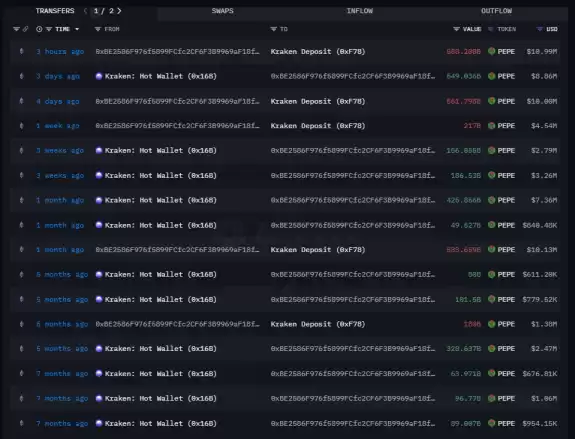The width and height of the screenshot is (575, 439).
Task: Click the page indicator '1 / 2'
Action: click(x=103, y=11)
